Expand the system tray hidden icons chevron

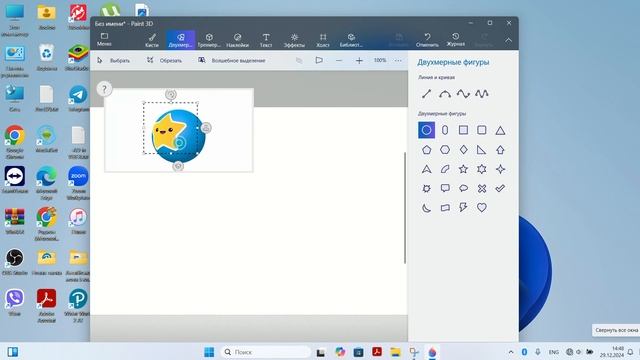pyautogui.click(x=511, y=352)
